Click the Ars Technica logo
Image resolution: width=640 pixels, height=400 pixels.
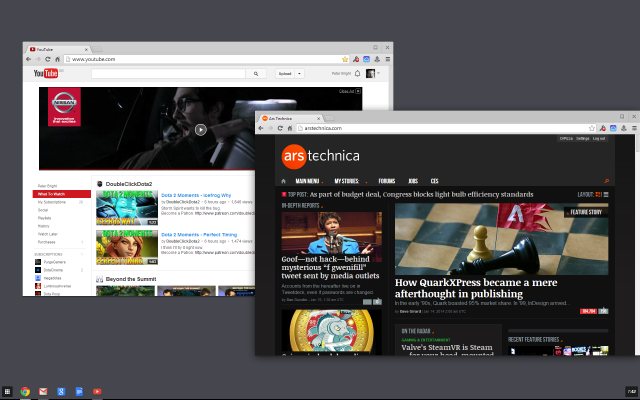click(x=321, y=156)
